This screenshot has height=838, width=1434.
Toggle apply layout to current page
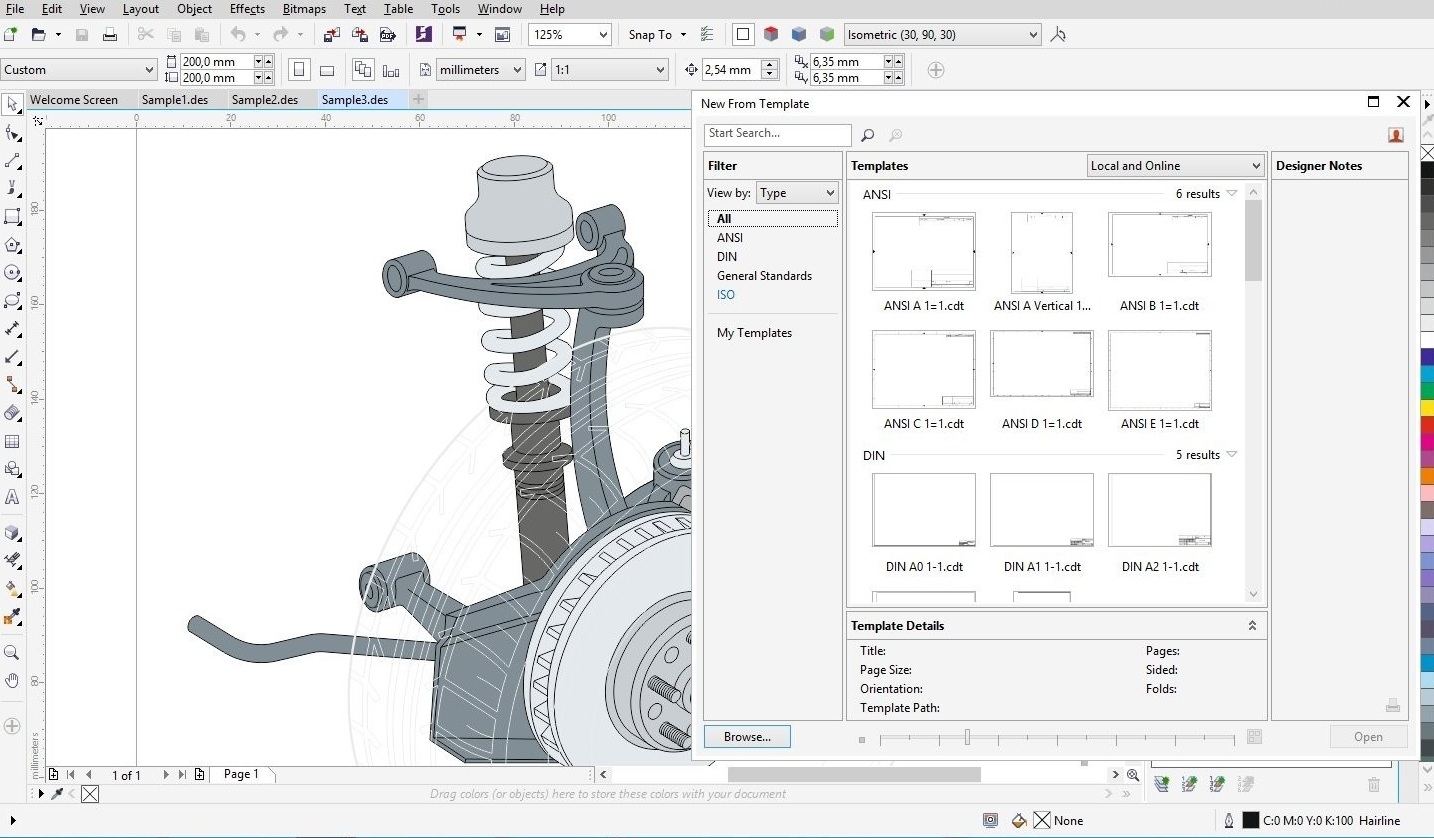(391, 70)
